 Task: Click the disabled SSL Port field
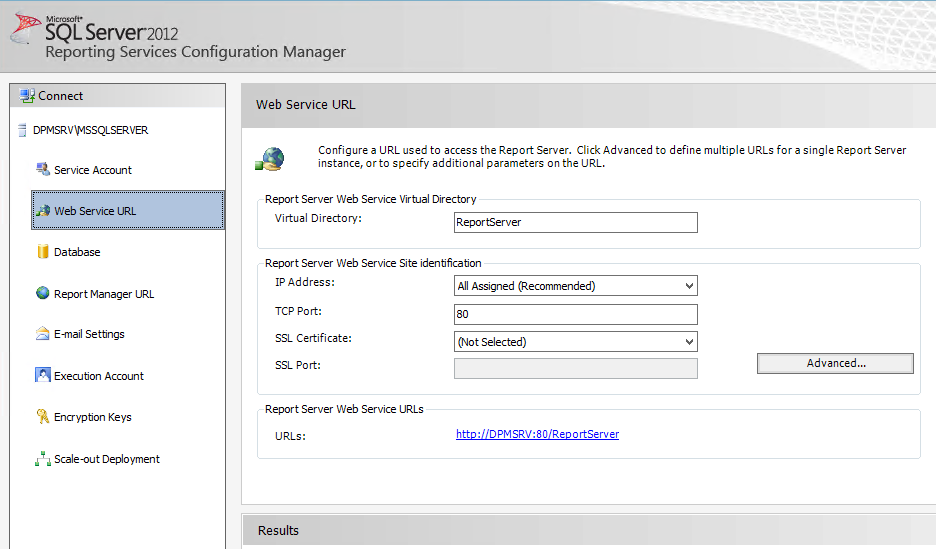[x=575, y=368]
